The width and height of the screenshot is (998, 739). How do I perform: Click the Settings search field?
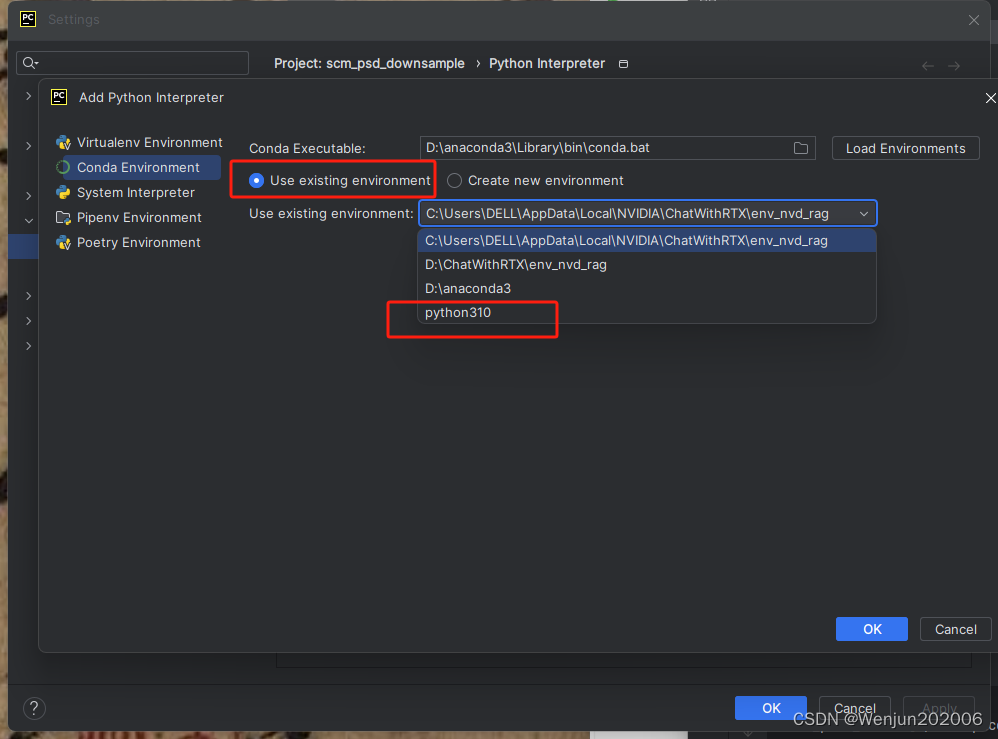[132, 63]
